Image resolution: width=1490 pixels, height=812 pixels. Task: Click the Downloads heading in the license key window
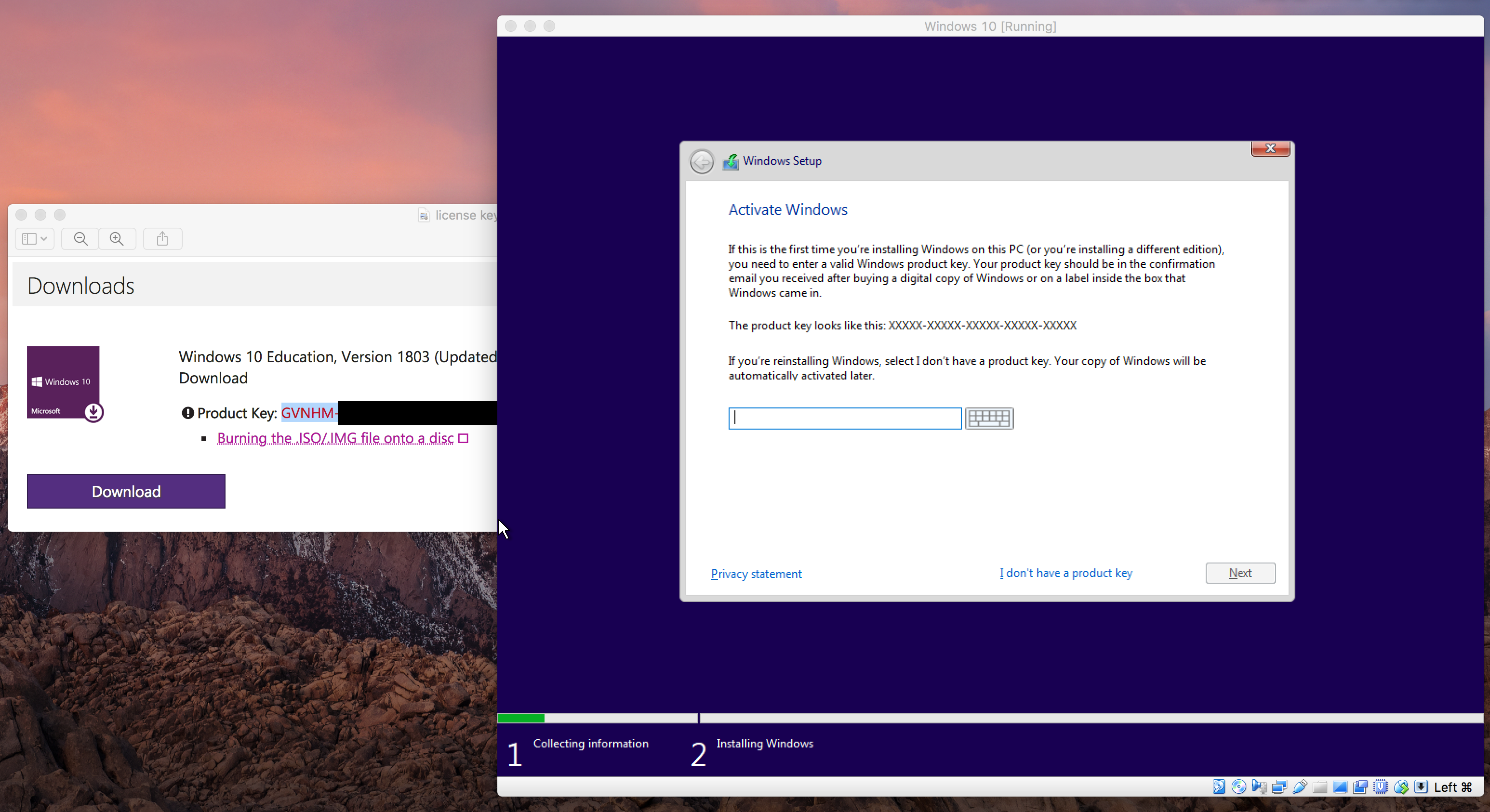[81, 286]
